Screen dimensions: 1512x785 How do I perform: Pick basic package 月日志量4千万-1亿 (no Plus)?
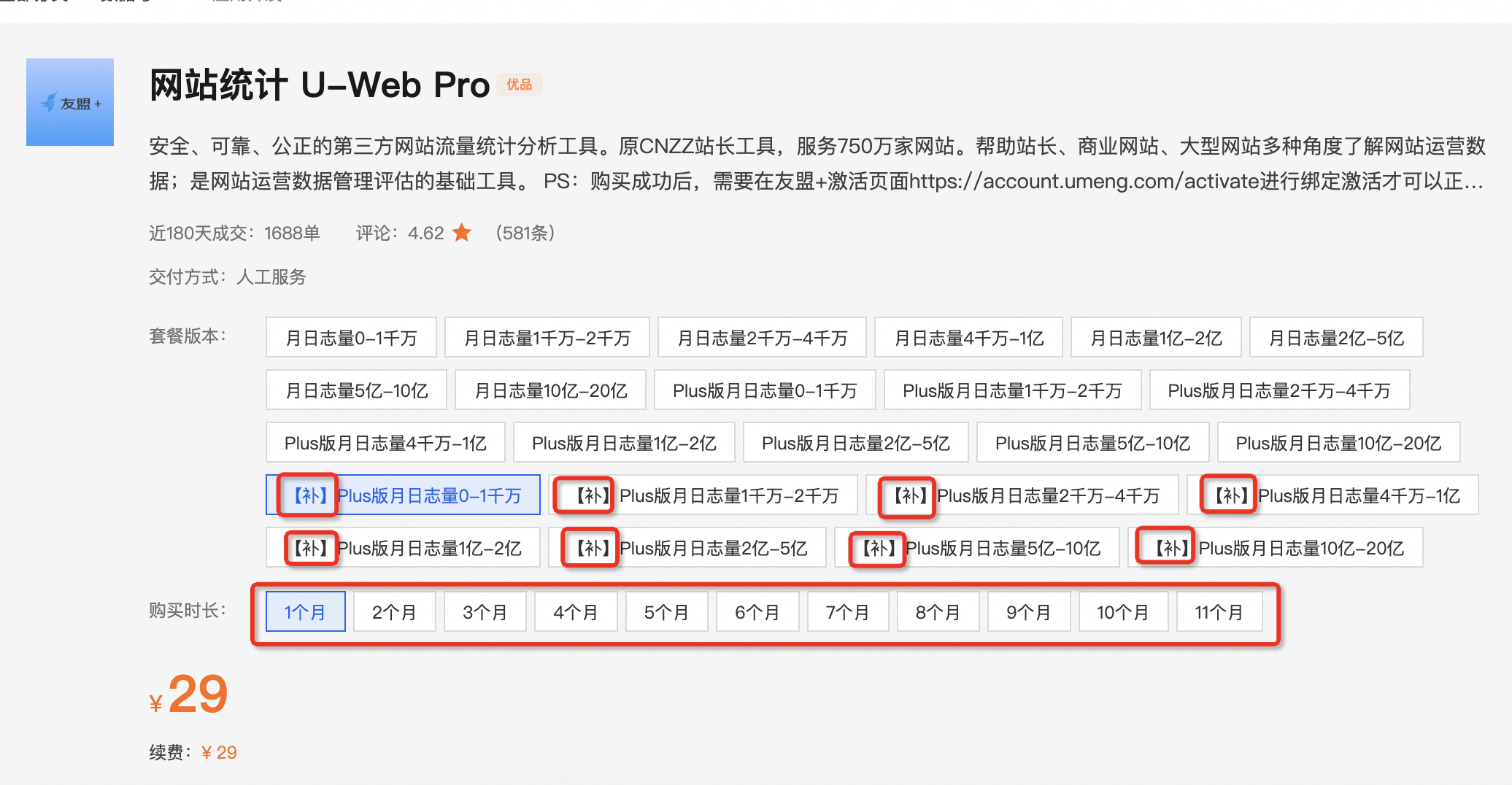point(968,337)
